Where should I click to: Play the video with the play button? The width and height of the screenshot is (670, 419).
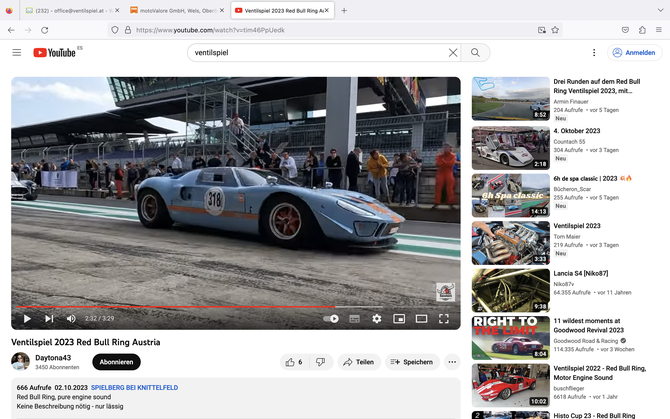[x=27, y=319]
